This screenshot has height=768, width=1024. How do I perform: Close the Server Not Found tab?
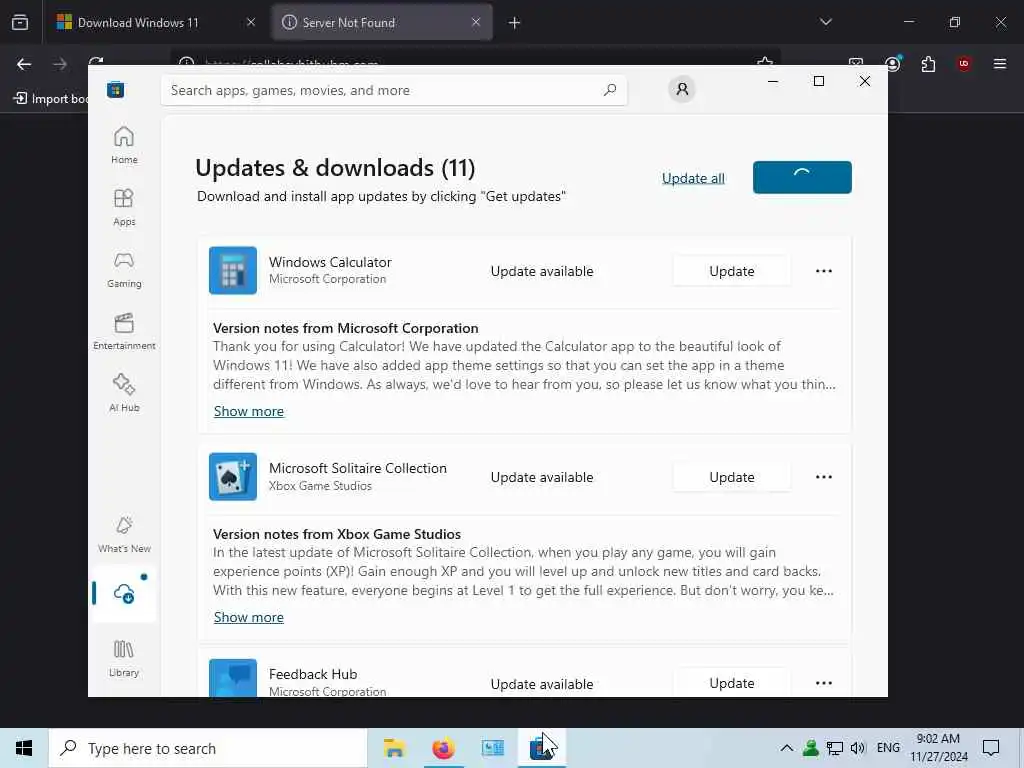(476, 23)
